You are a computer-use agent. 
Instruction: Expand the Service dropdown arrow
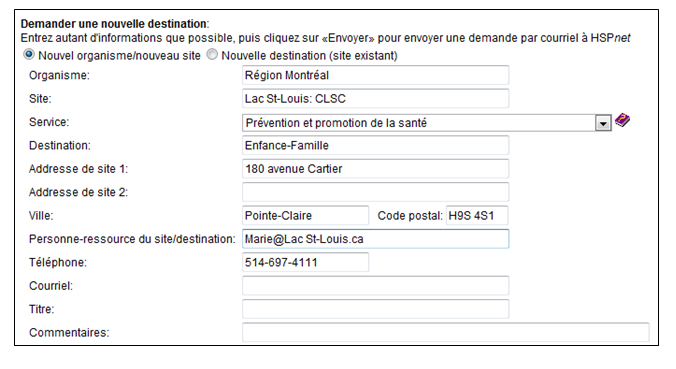603,123
